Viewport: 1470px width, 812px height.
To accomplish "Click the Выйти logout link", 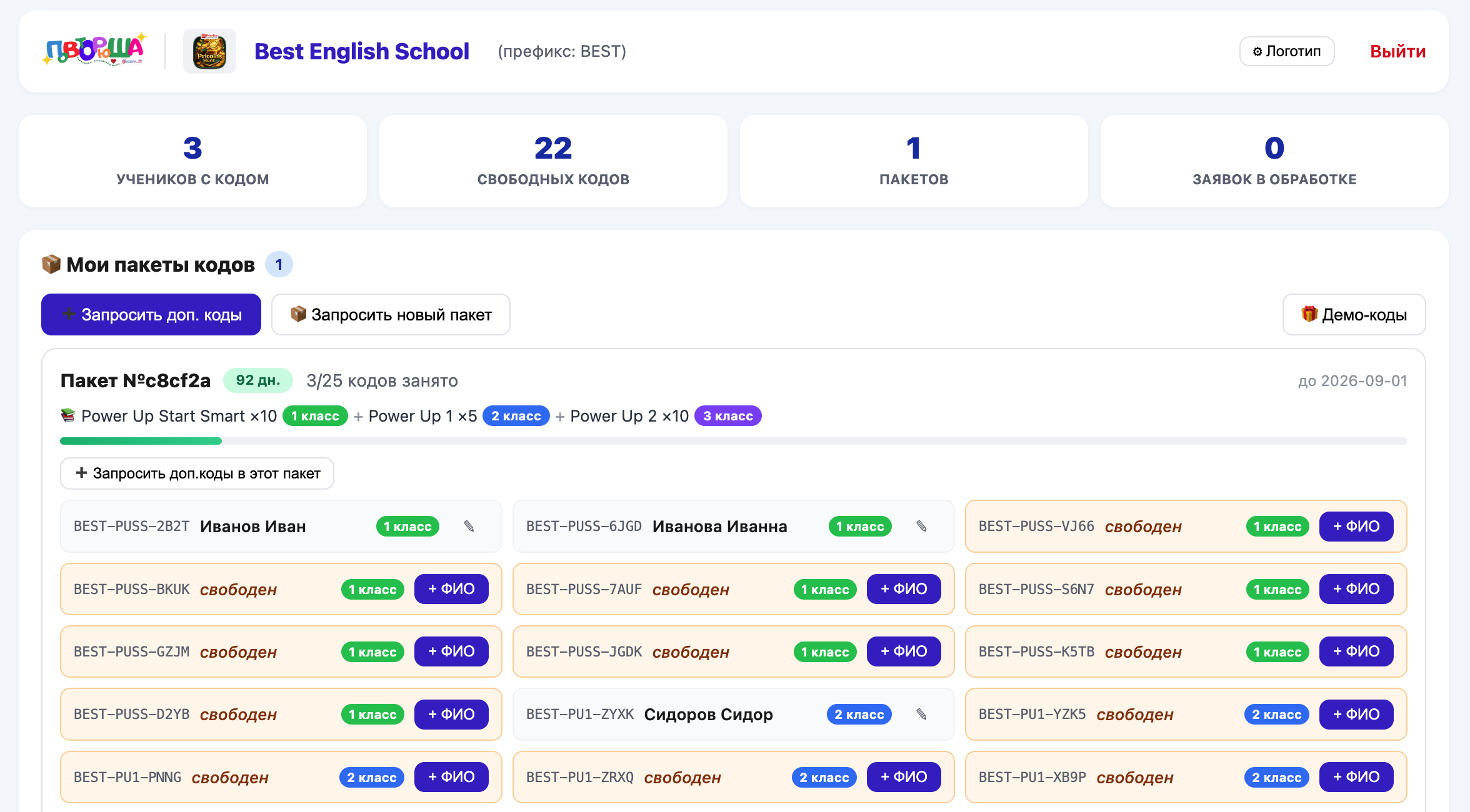I will tap(1397, 51).
